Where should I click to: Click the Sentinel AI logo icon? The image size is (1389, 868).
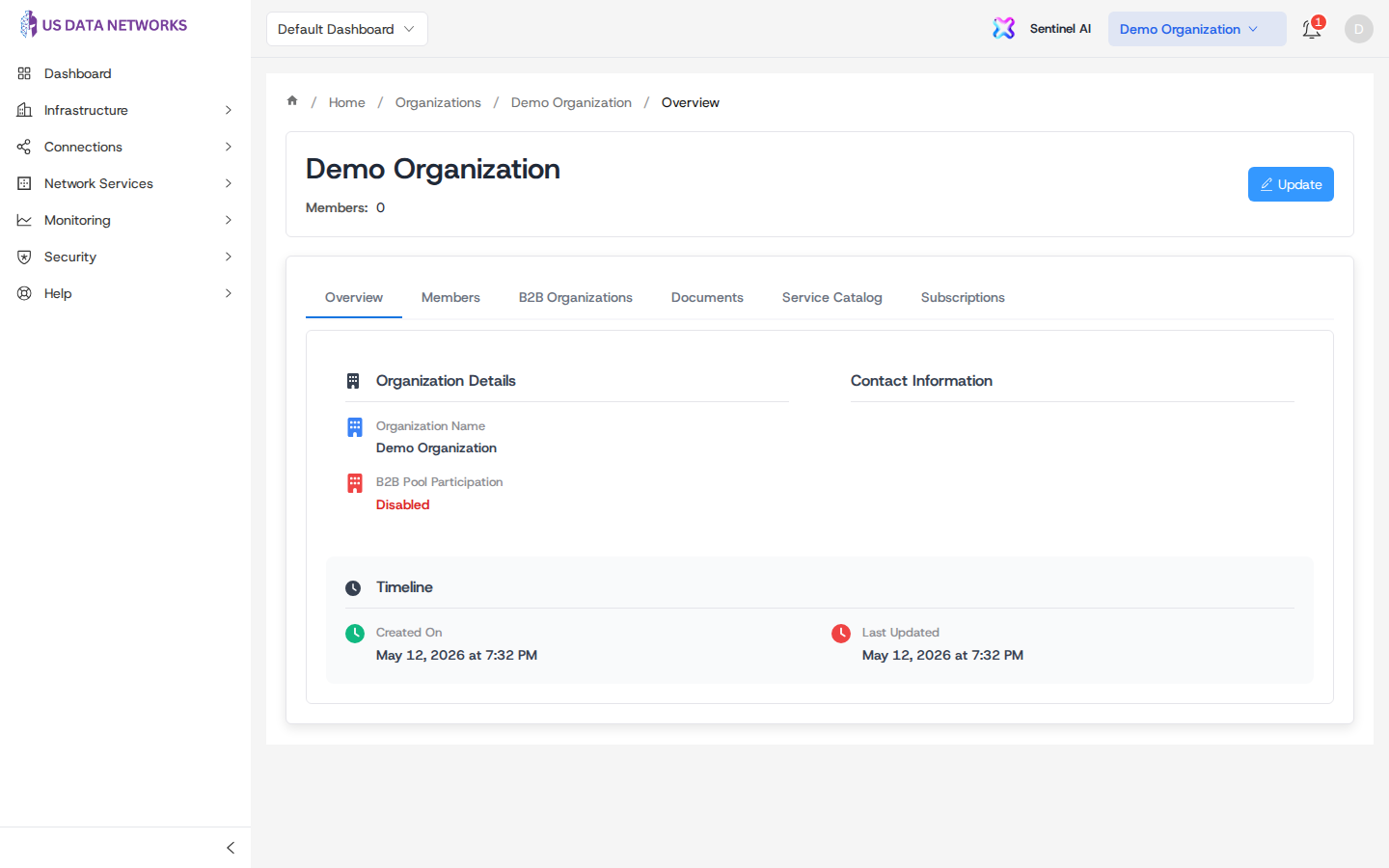[x=1004, y=28]
